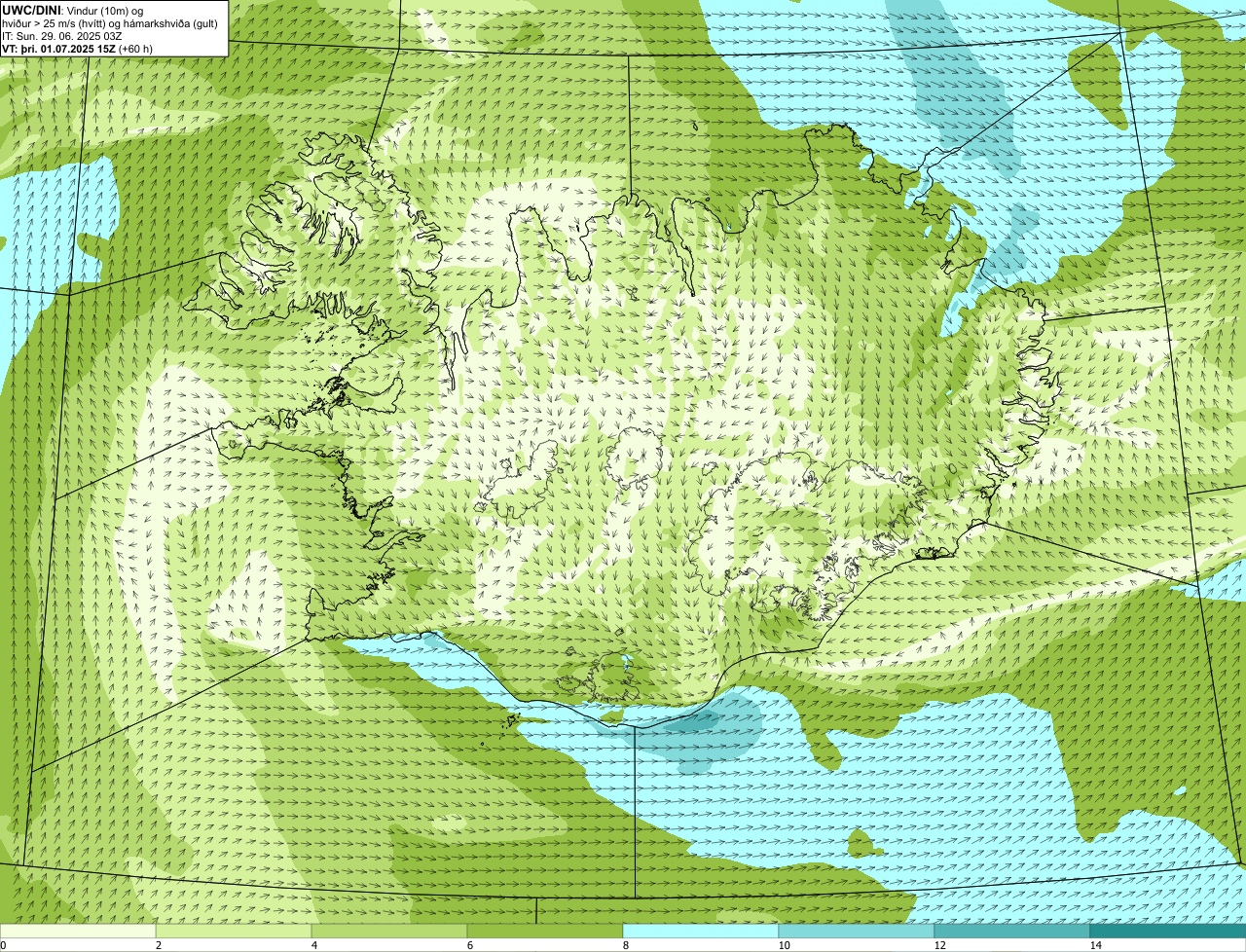
Task: Click the title line 'UWC/DINI: Vindur (10m) og'
Action: click(73, 11)
